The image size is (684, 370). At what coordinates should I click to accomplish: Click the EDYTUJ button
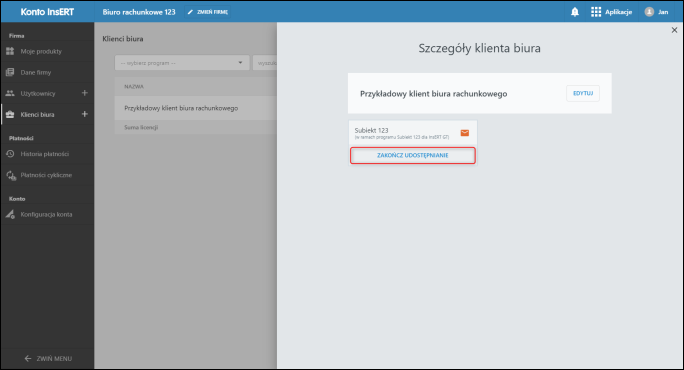coord(583,93)
